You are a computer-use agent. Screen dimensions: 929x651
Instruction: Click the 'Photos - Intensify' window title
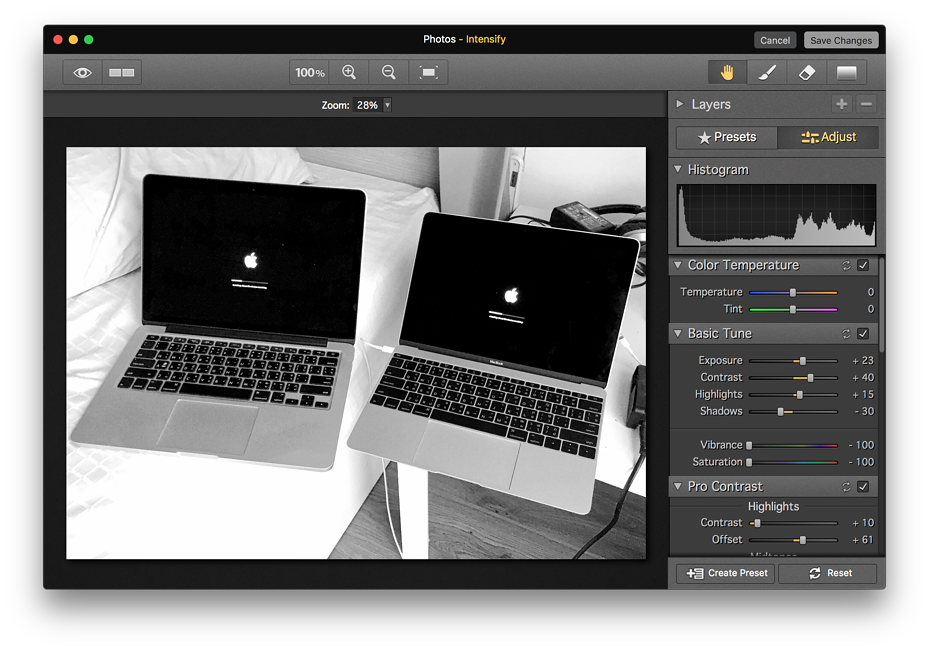pos(464,39)
